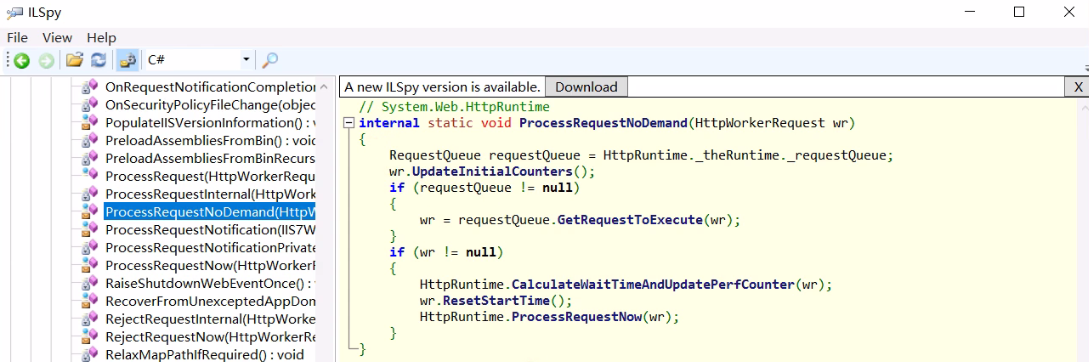Click method icon beside RelaxMapPathIfRequired
The image size is (1089, 362).
(90, 355)
